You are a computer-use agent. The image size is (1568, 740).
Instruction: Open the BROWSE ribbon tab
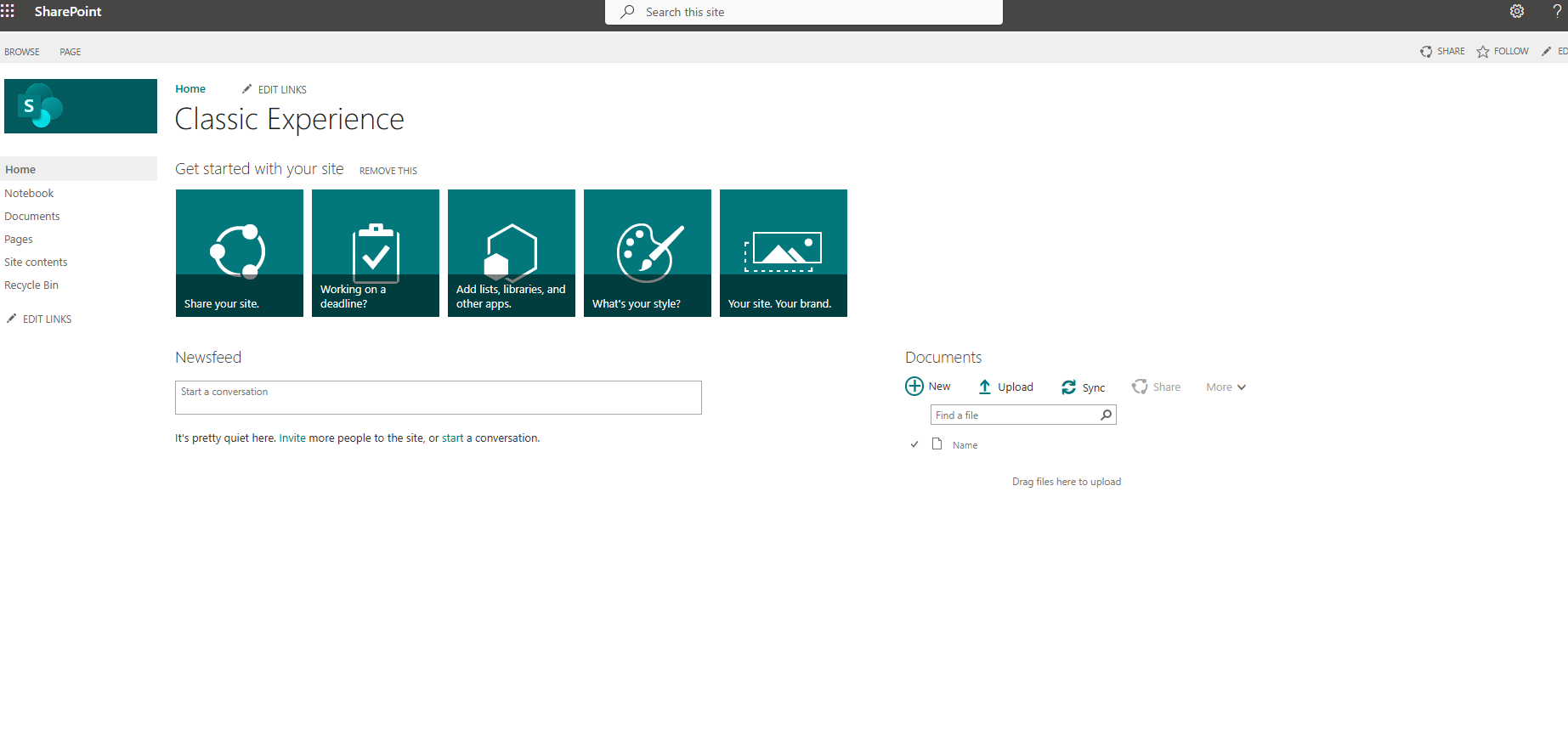22,52
